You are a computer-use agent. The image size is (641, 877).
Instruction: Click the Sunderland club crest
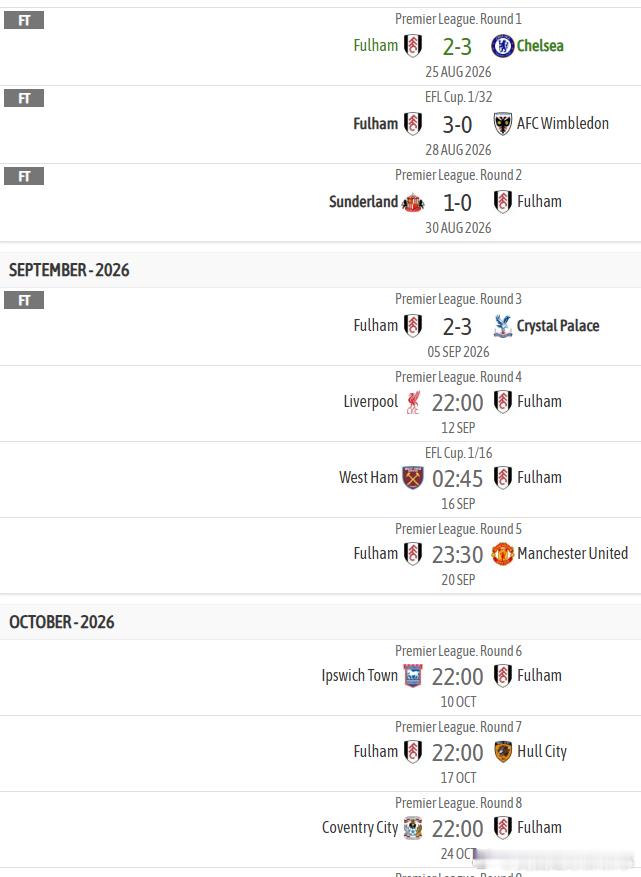click(x=413, y=202)
